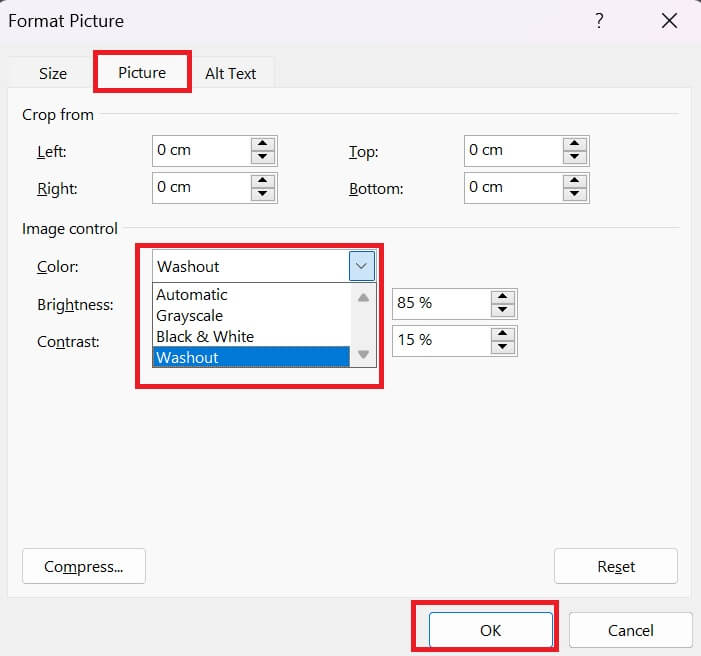Click the Color list scroll down arrow
Viewport: 701px width, 656px height.
(x=363, y=354)
